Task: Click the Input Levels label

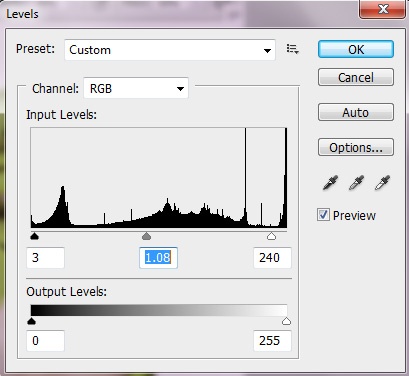Action: point(62,115)
